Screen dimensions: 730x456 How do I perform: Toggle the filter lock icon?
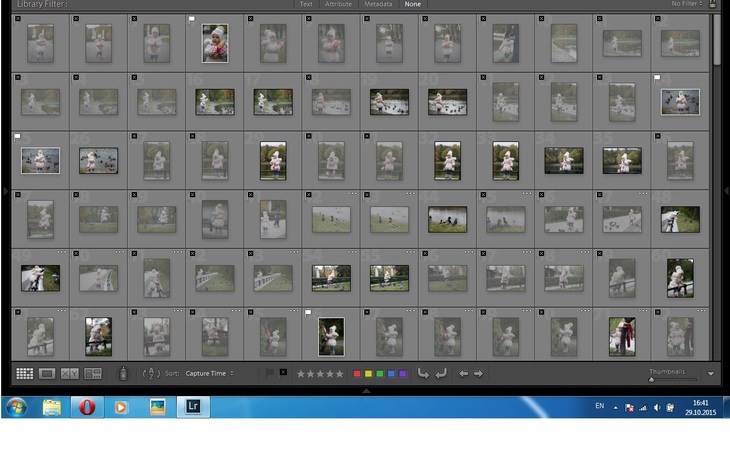tap(712, 4)
